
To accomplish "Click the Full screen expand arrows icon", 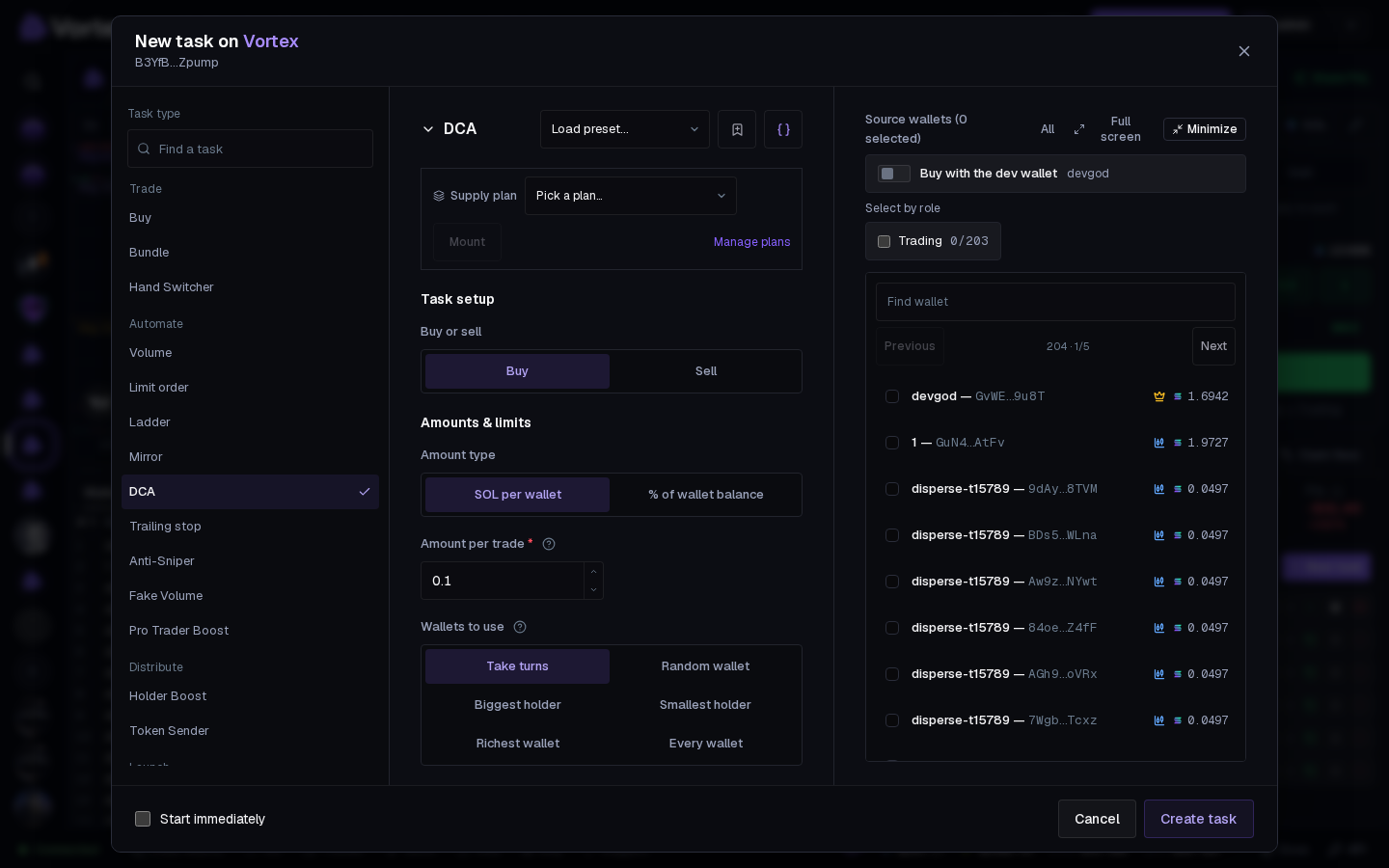I will [x=1079, y=129].
